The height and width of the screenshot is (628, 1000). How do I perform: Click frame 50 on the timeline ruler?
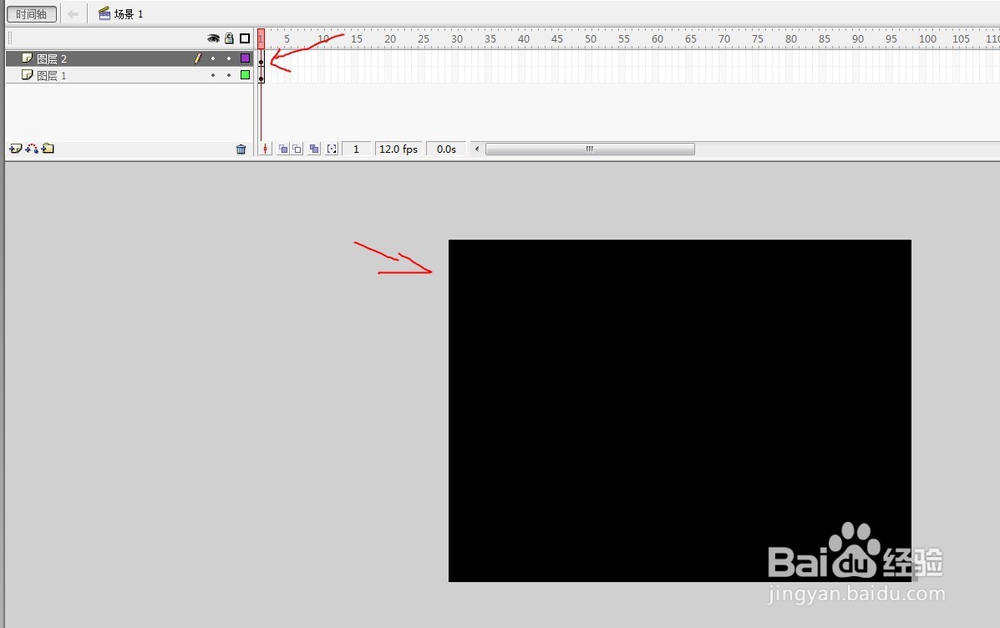[x=591, y=39]
